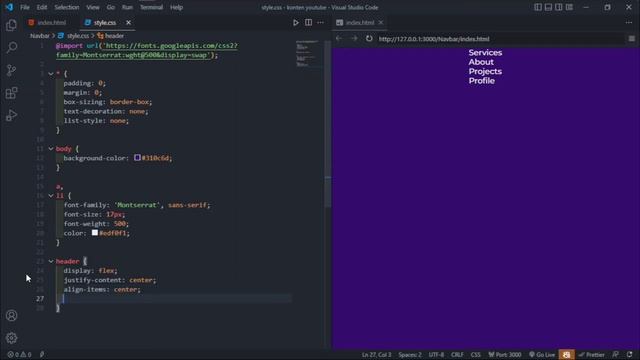Follow the About link in preview
The height and width of the screenshot is (360, 640).
coord(481,62)
